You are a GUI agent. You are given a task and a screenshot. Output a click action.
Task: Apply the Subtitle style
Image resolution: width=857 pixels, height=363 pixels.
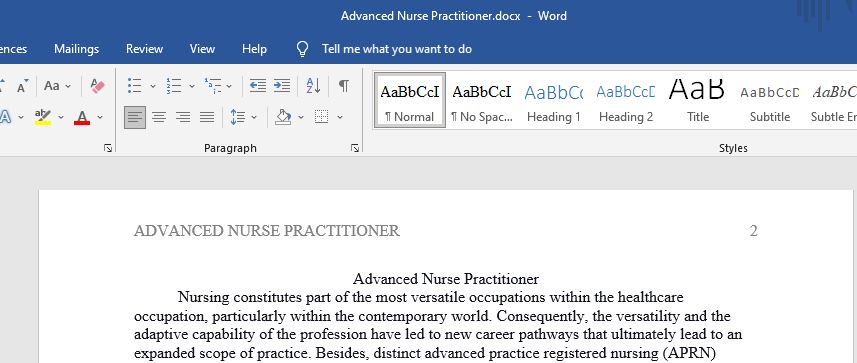[x=770, y=101]
